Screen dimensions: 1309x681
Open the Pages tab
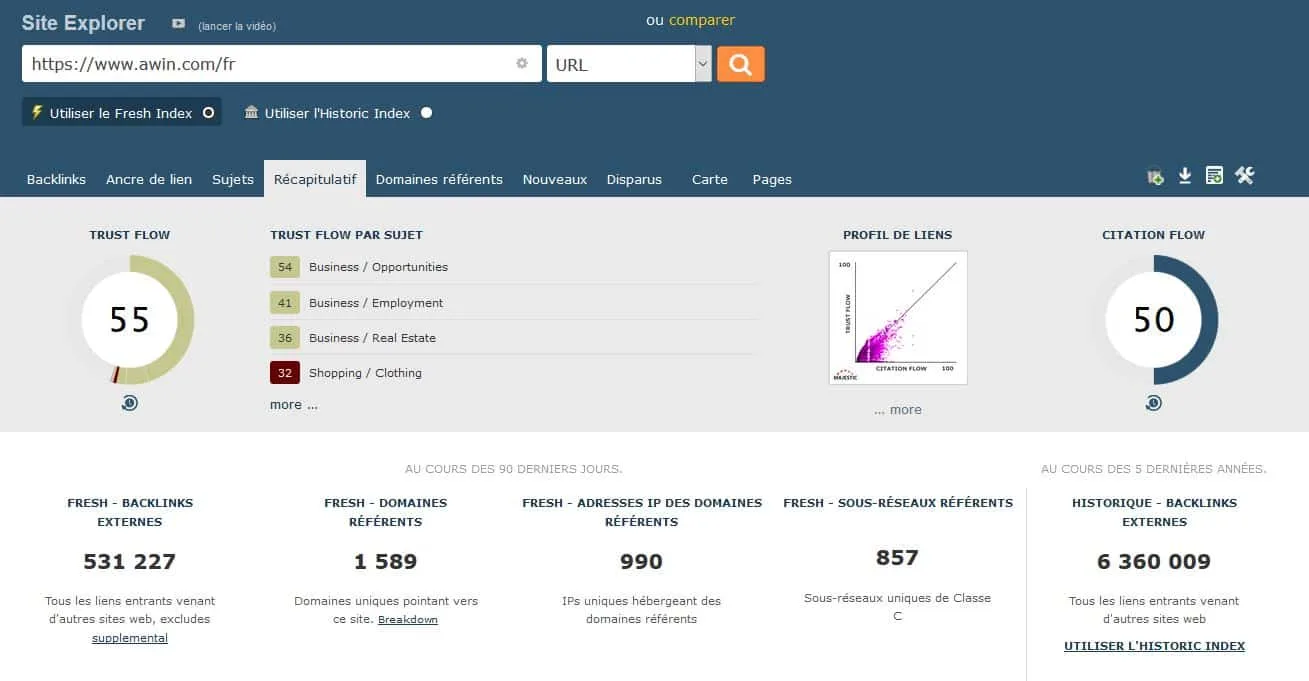772,179
